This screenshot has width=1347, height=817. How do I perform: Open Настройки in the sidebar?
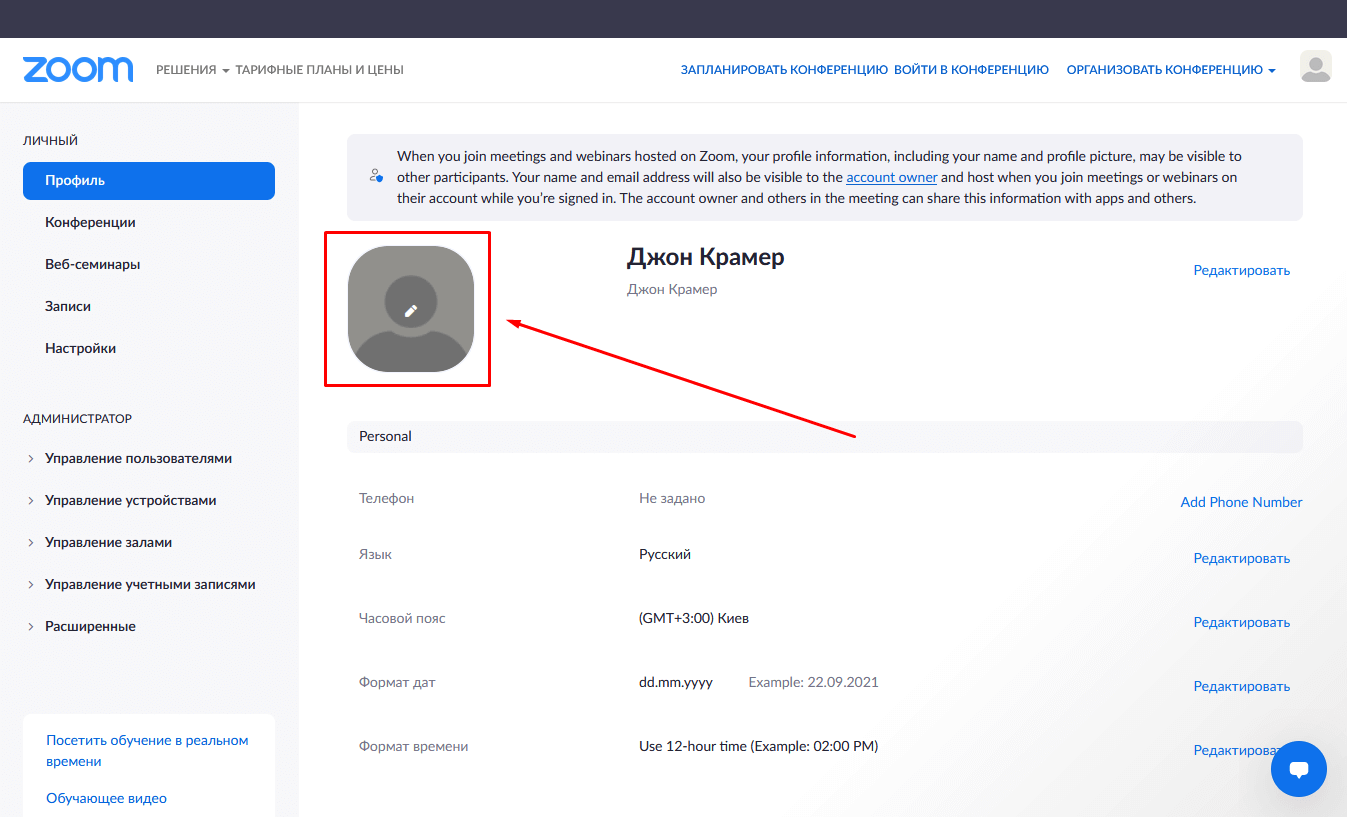pos(80,349)
